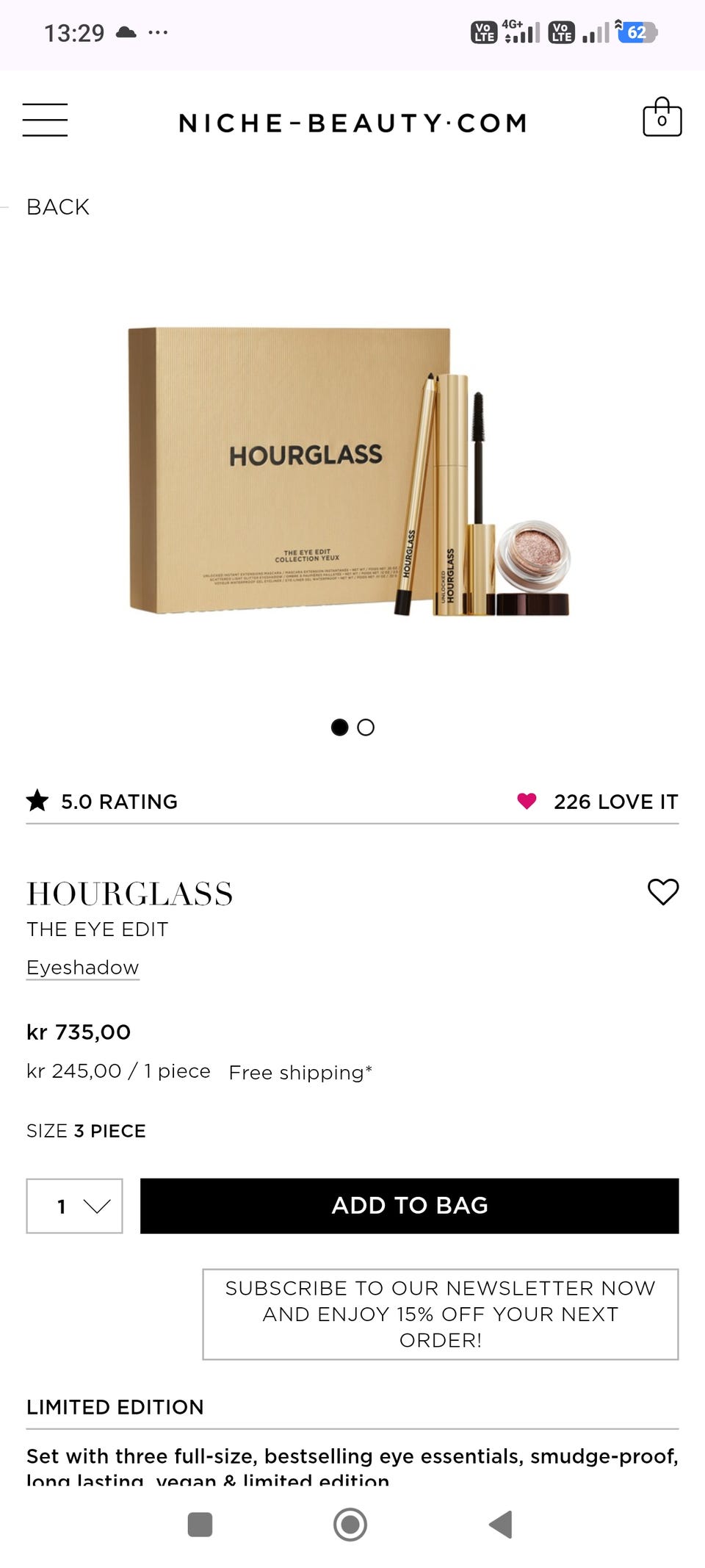Tap the wishlist heart outline icon
The height and width of the screenshot is (1568, 705).
(662, 892)
